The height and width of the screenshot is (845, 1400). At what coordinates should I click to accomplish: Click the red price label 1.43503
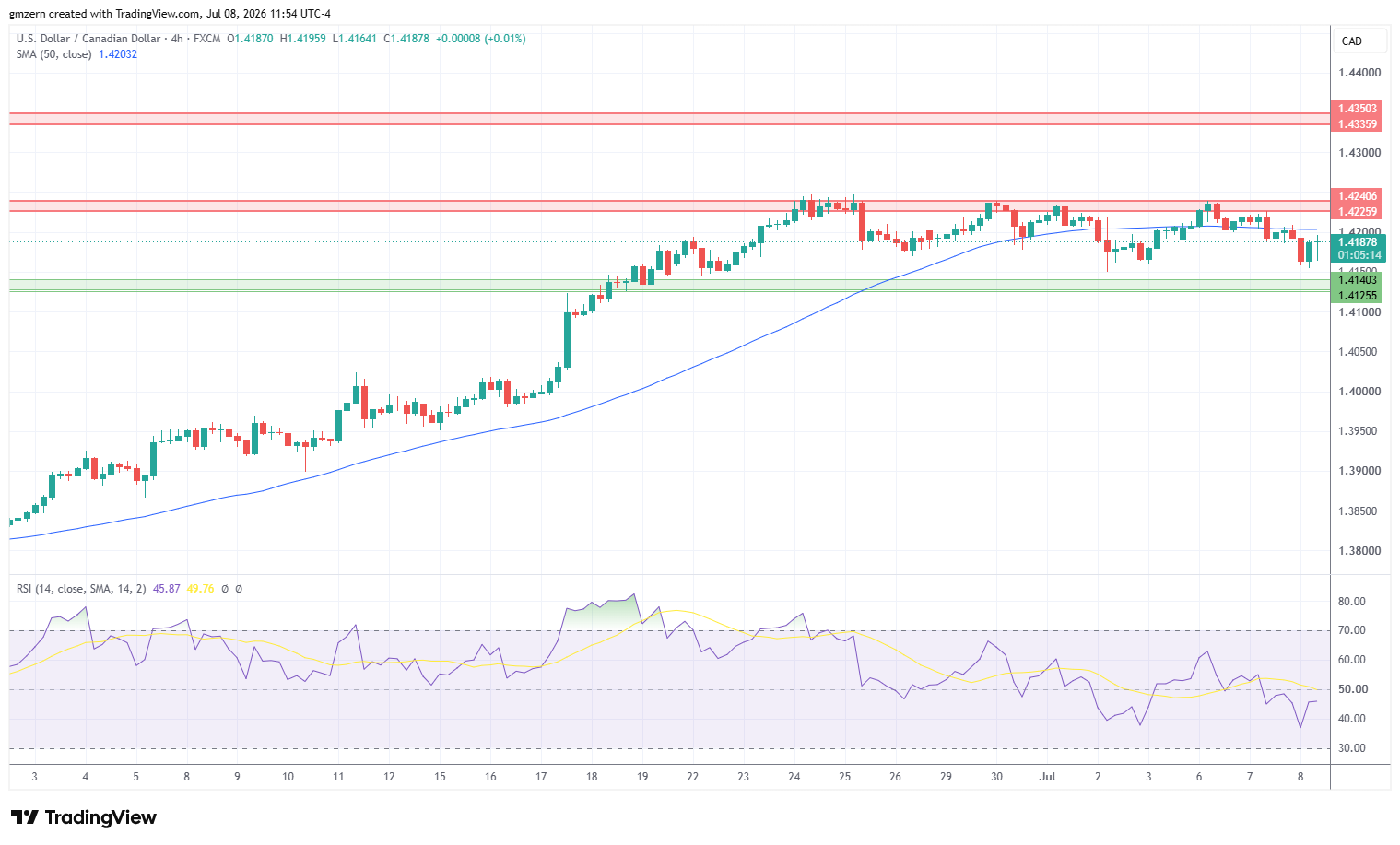(x=1357, y=109)
